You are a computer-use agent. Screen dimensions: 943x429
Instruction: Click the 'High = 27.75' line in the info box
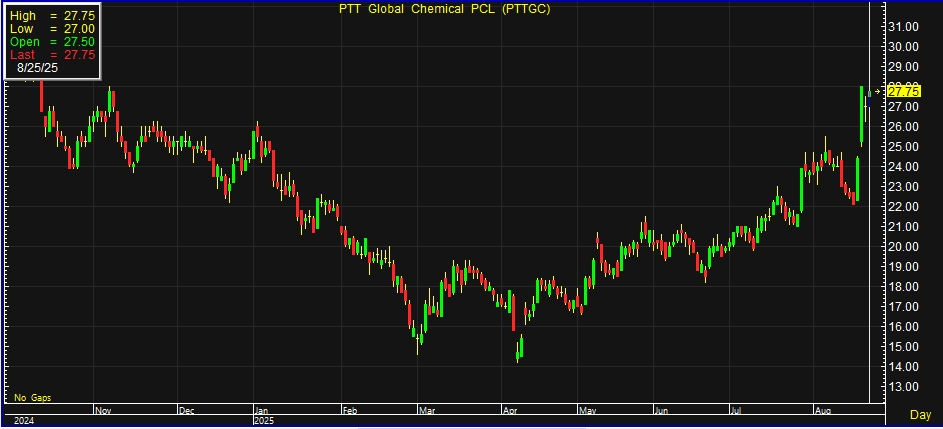[x=52, y=16]
